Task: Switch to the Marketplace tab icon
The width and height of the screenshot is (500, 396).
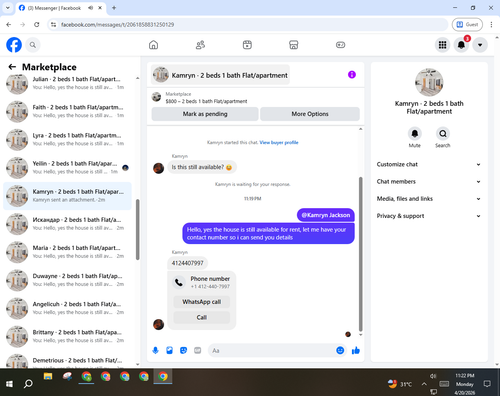Action: tap(294, 45)
